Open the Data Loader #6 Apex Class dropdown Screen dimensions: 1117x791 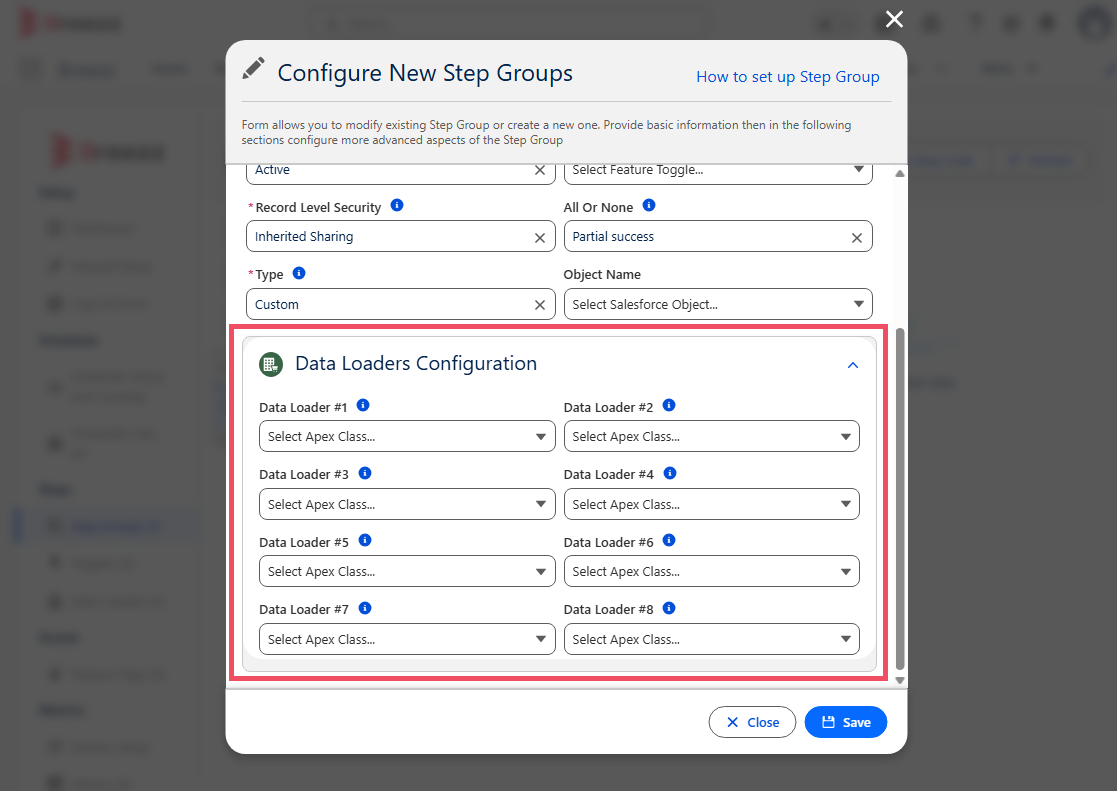point(712,572)
